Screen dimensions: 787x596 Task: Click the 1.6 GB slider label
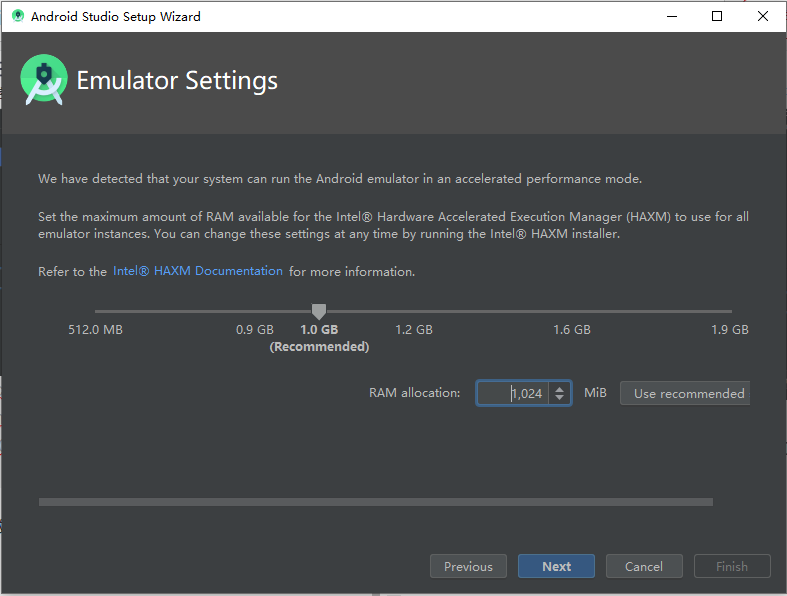[572, 330]
